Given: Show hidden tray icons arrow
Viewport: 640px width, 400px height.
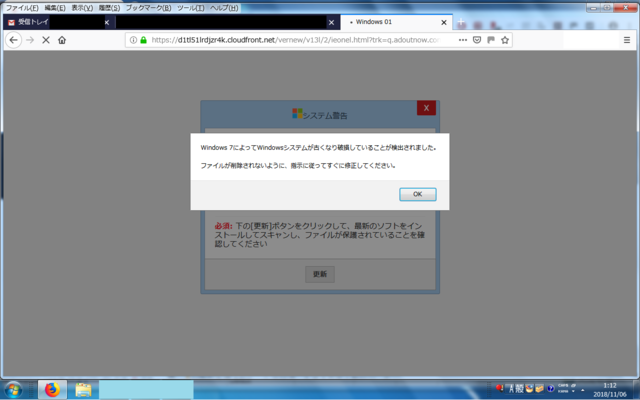Looking at the screenshot, I should 583,391.
